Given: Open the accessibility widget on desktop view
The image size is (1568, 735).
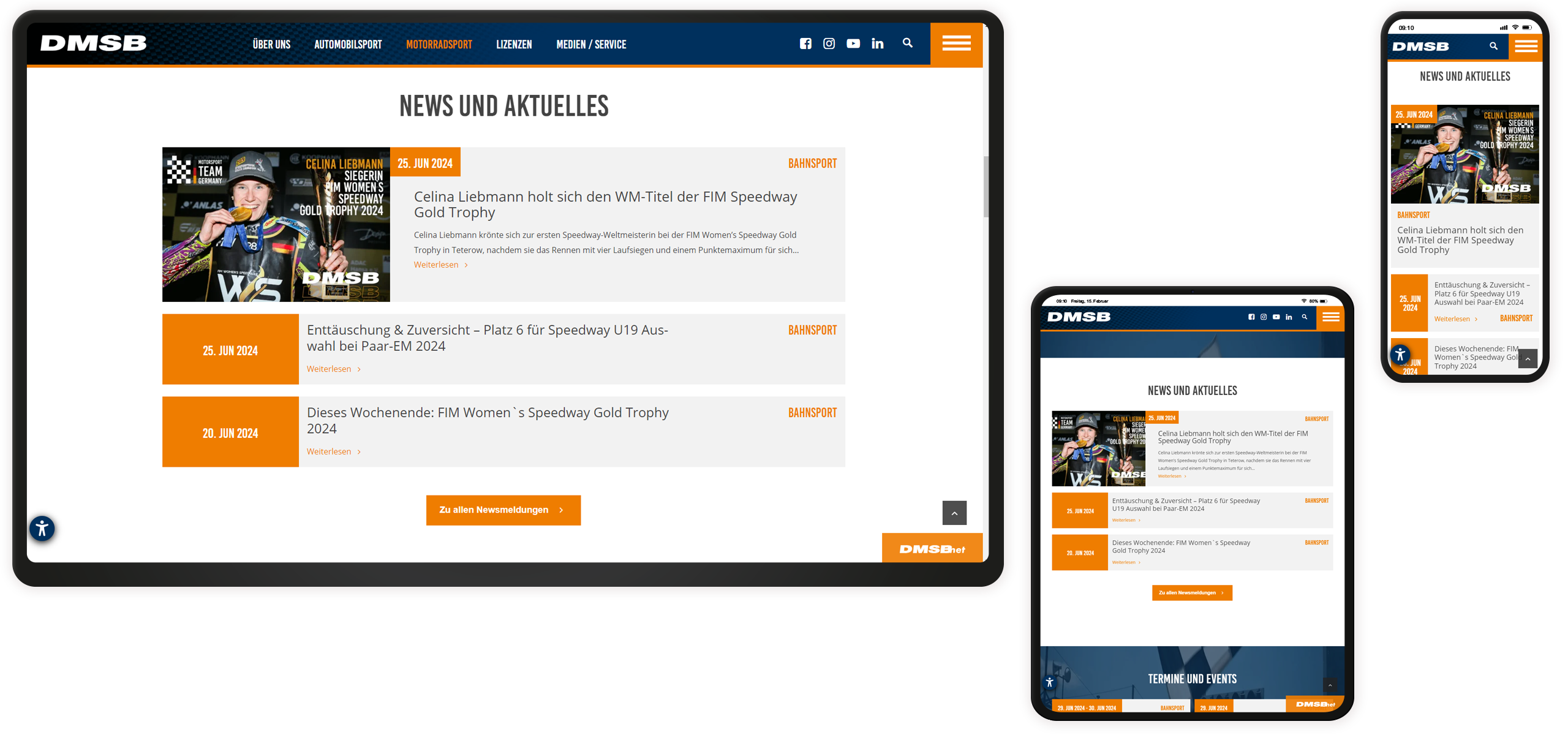Looking at the screenshot, I should (42, 528).
